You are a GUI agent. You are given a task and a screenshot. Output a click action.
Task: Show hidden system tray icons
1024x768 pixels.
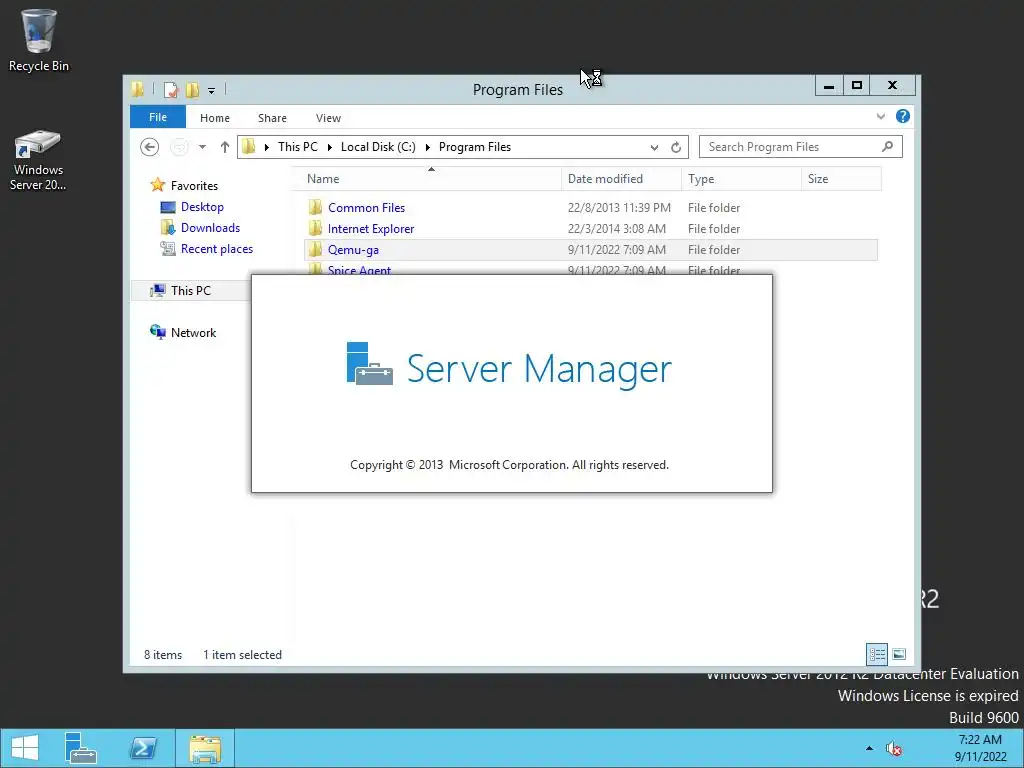tap(869, 748)
